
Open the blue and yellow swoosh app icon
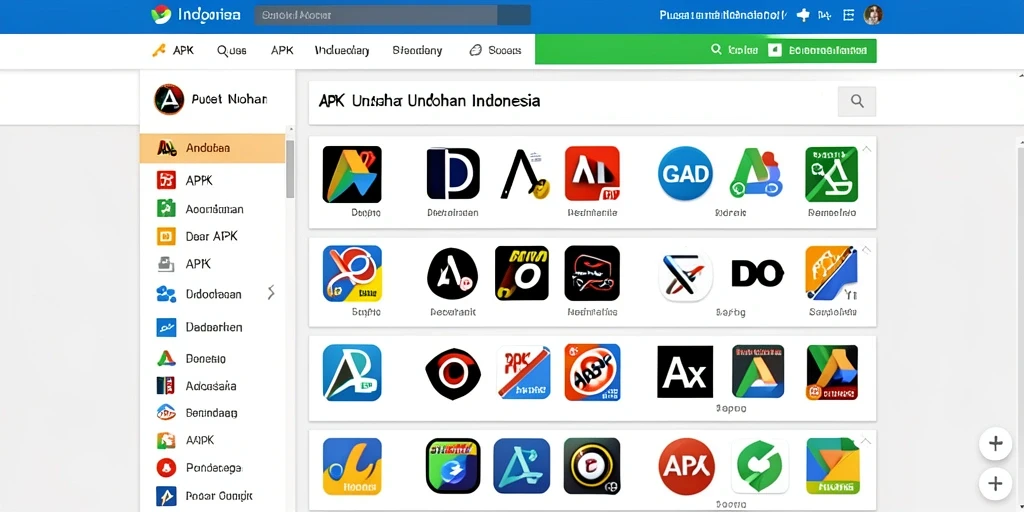coord(352,466)
